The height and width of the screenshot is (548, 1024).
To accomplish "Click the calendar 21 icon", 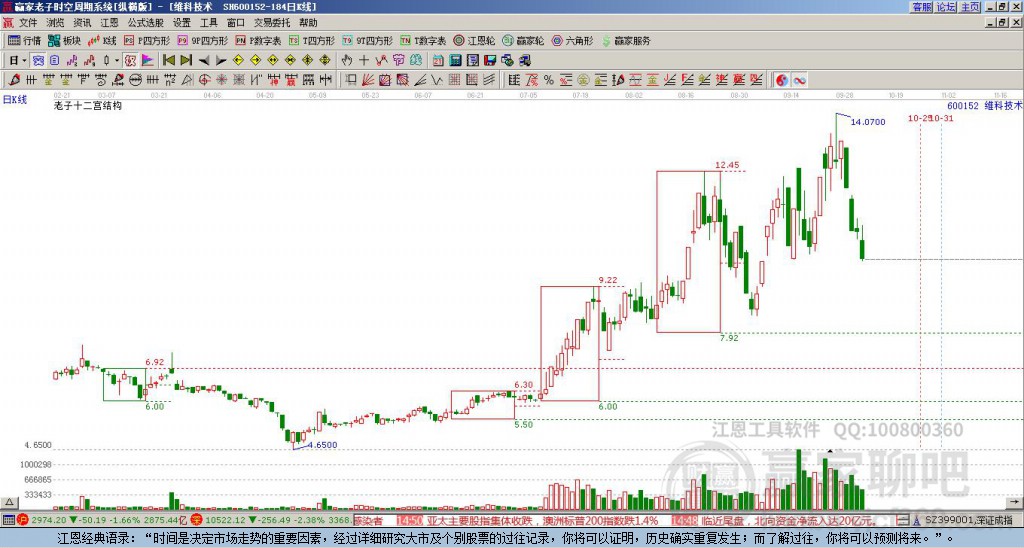I will click(438, 61).
